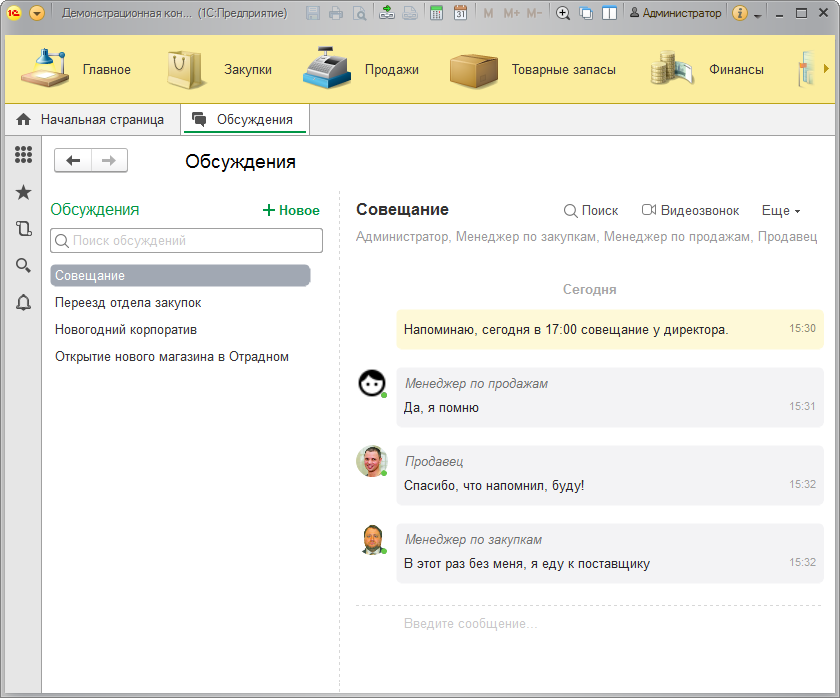Open the main menu orange arrow dropdown
Image resolution: width=840 pixels, height=698 pixels.
pos(38,13)
